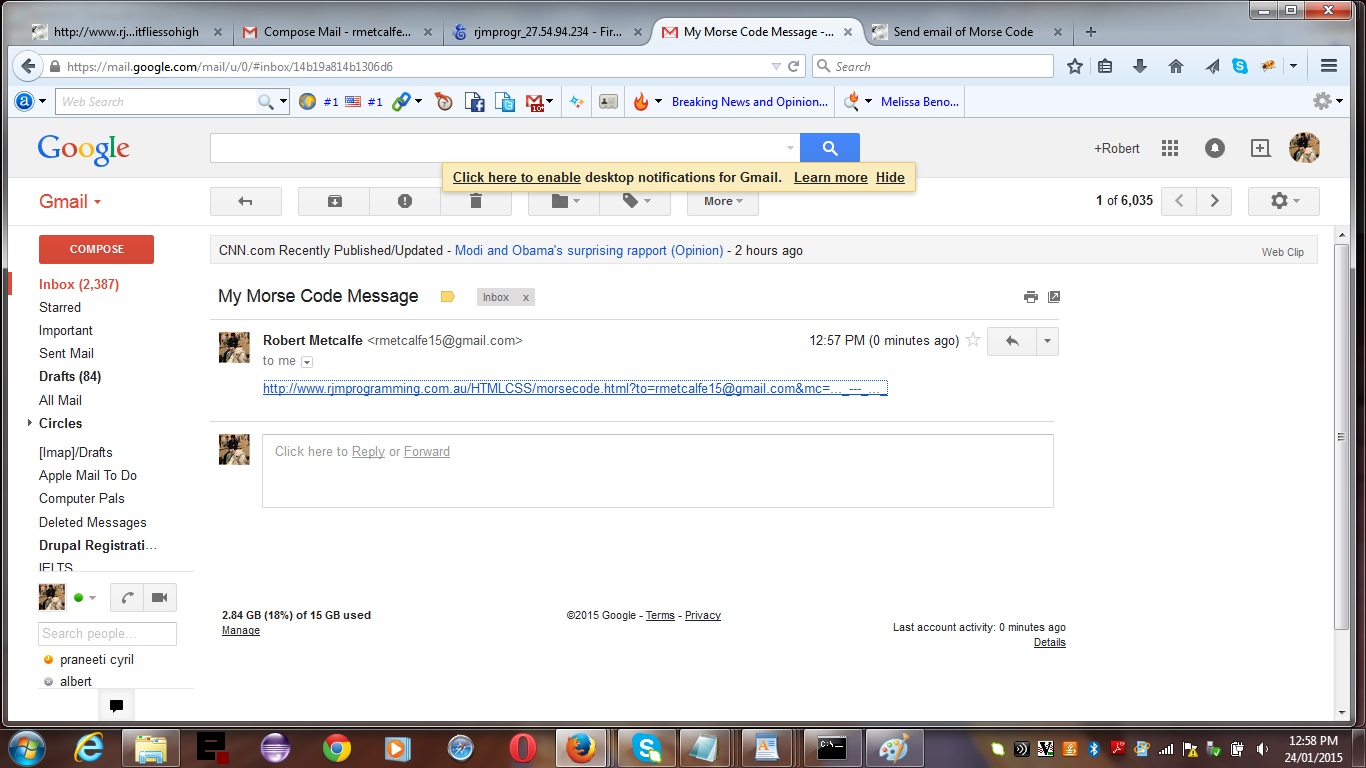
Task: Click the Facebook icon in the toolbar
Action: pyautogui.click(x=475, y=101)
